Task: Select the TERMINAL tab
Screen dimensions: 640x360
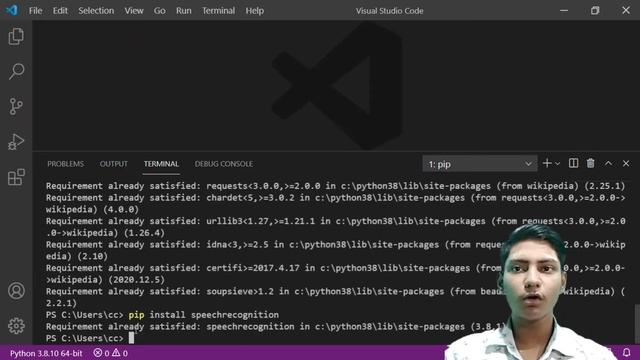Action: (161, 164)
